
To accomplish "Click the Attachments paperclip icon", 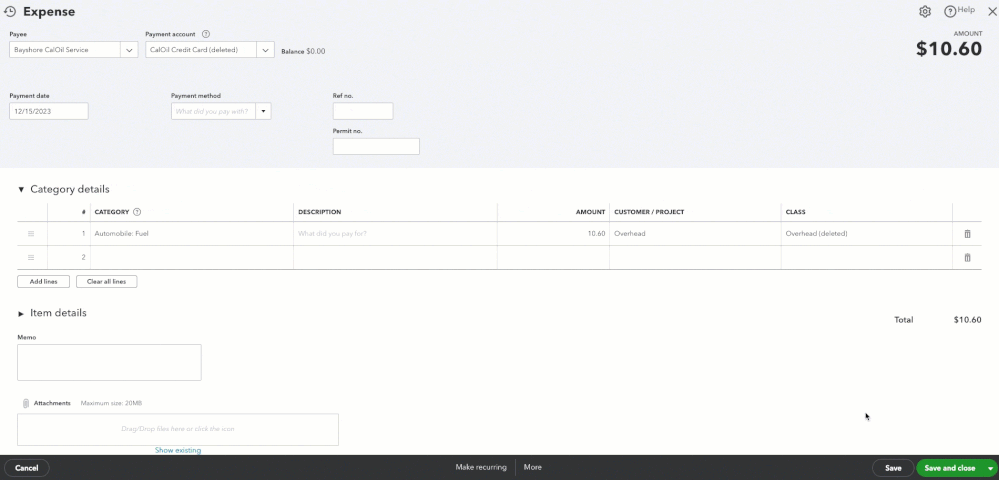I will pos(25,404).
